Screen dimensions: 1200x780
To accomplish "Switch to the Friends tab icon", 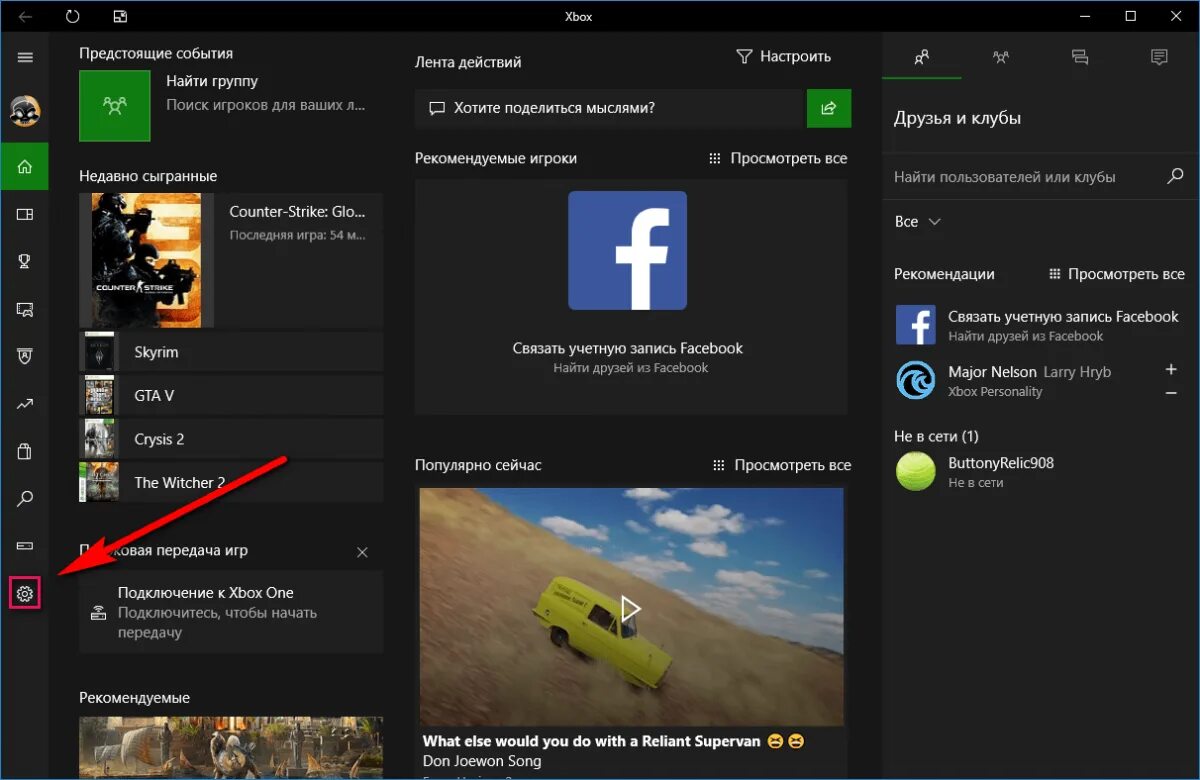I will (x=922, y=57).
